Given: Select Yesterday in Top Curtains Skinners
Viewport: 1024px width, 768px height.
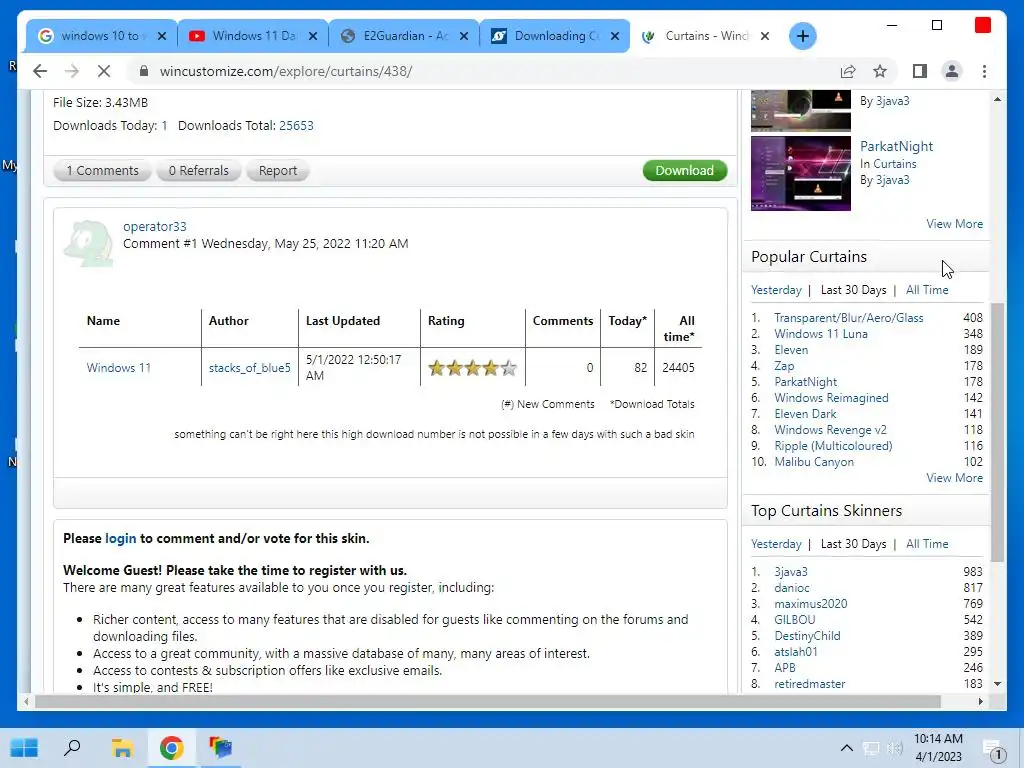Looking at the screenshot, I should 776,544.
